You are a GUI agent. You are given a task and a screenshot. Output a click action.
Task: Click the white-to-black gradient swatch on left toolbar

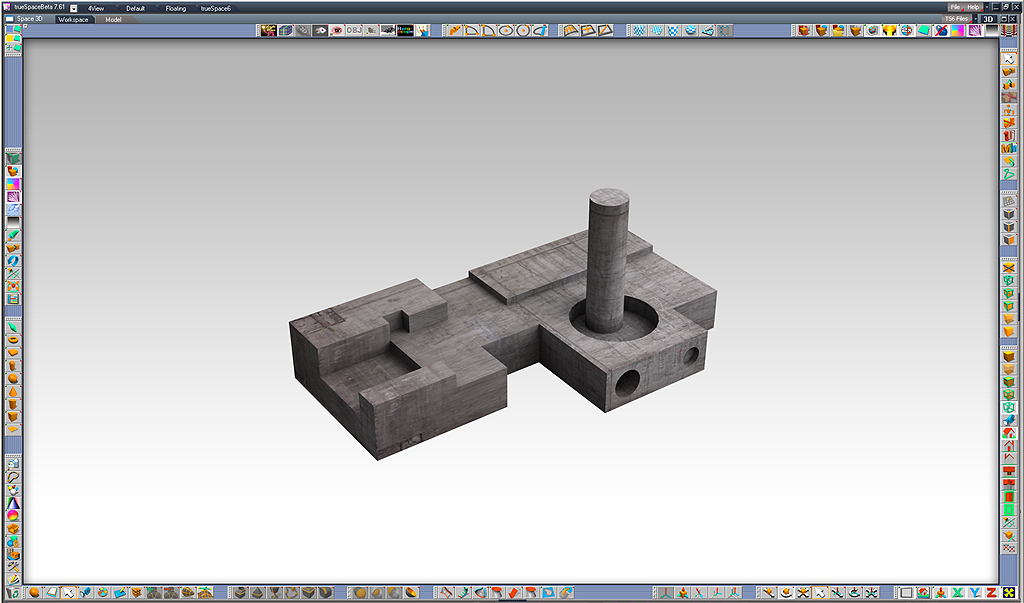[13, 222]
